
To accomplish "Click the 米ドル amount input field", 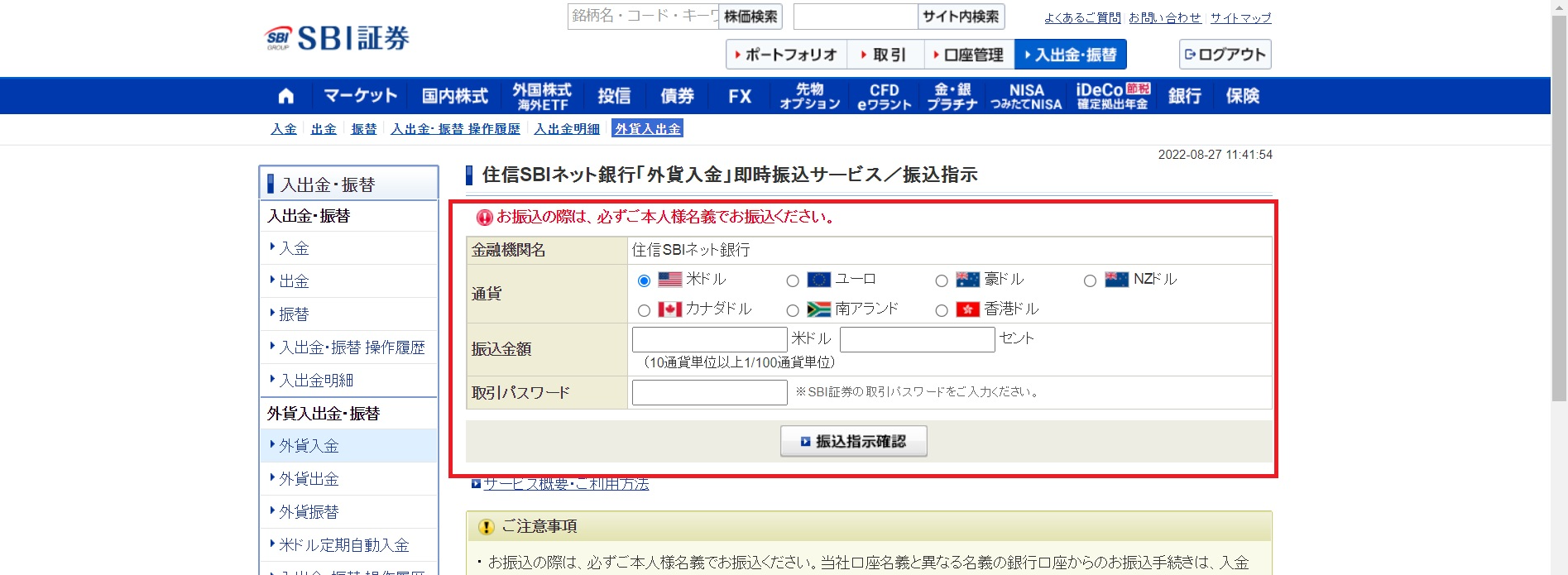I will [709, 339].
